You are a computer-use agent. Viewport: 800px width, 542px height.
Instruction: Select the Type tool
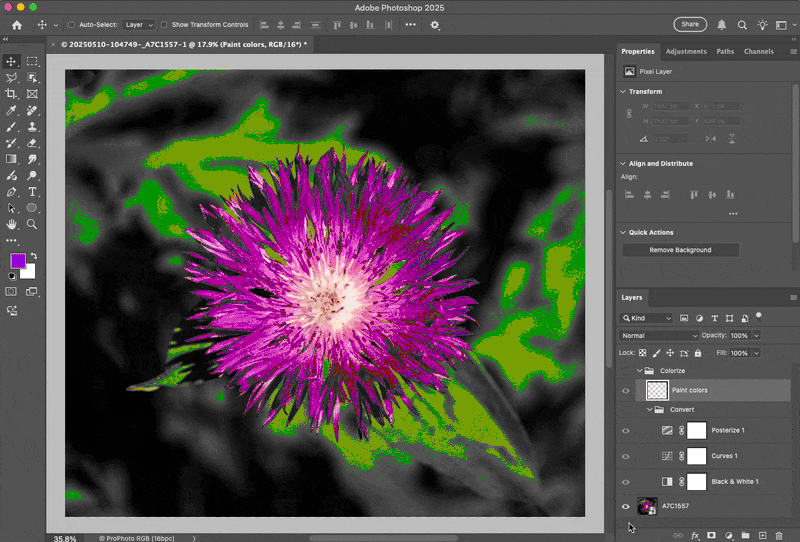click(x=32, y=191)
